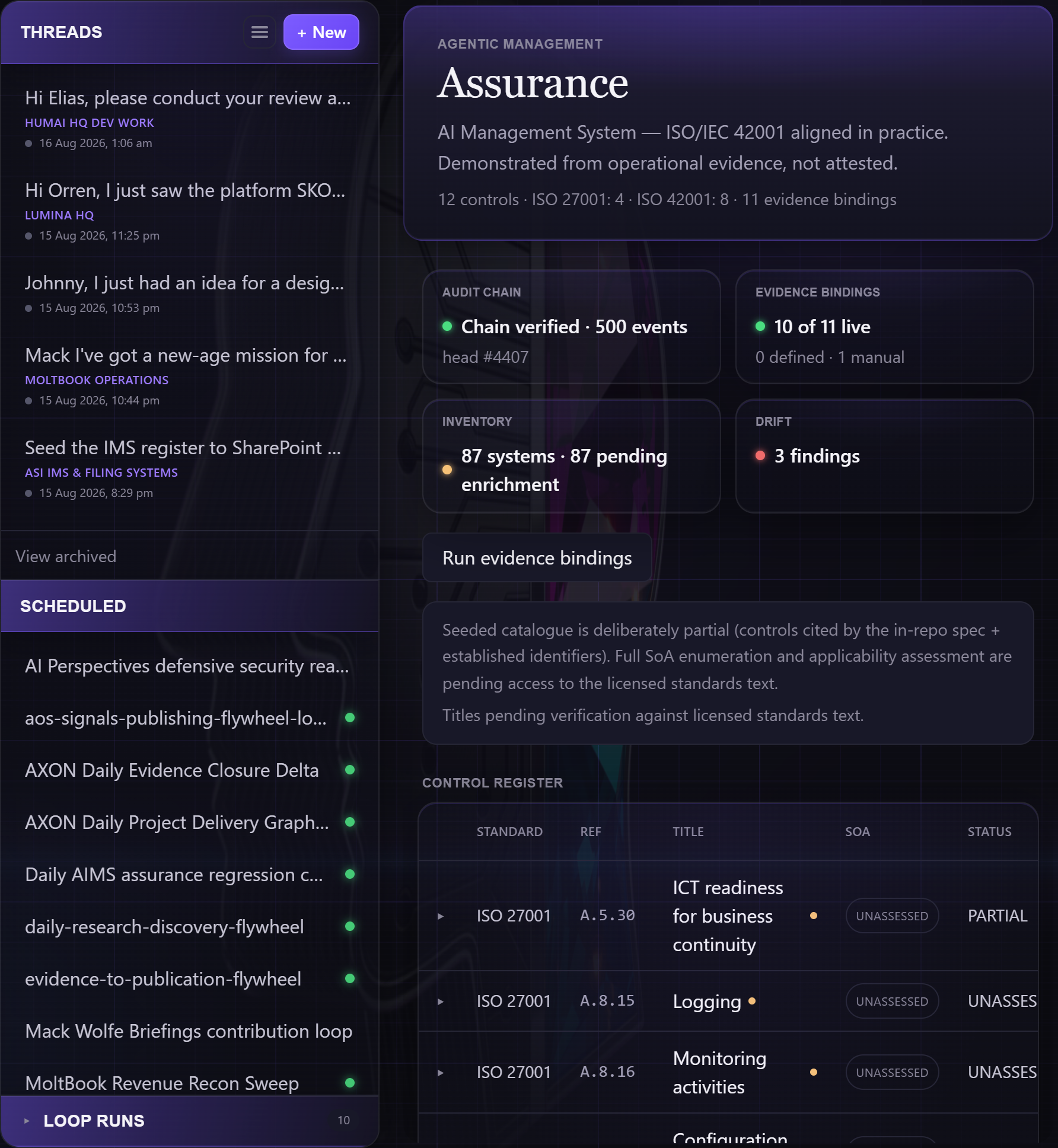
Task: Click the orange Inventory pending indicator dot
Action: (x=447, y=470)
